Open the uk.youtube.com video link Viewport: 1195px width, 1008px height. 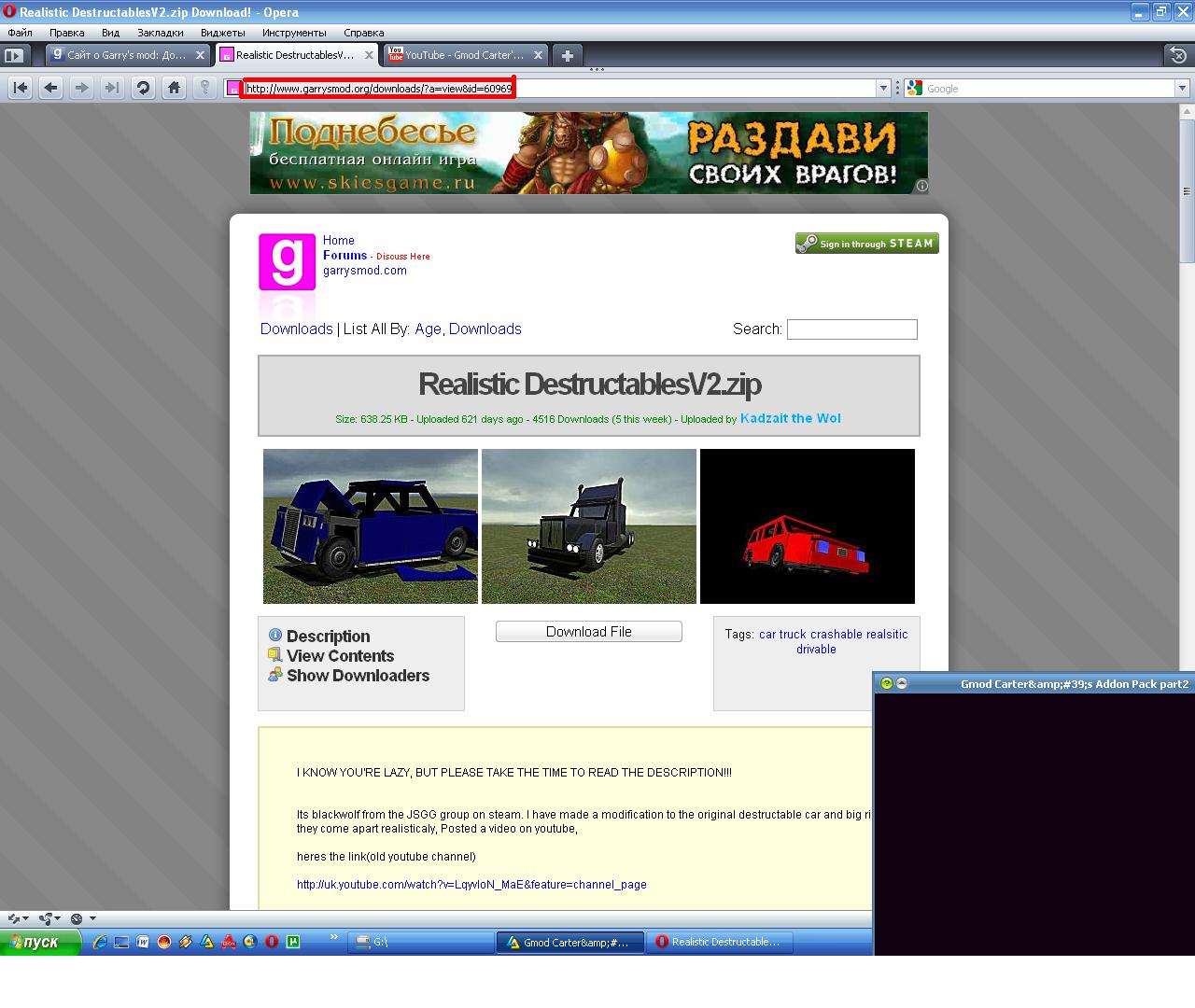[471, 884]
